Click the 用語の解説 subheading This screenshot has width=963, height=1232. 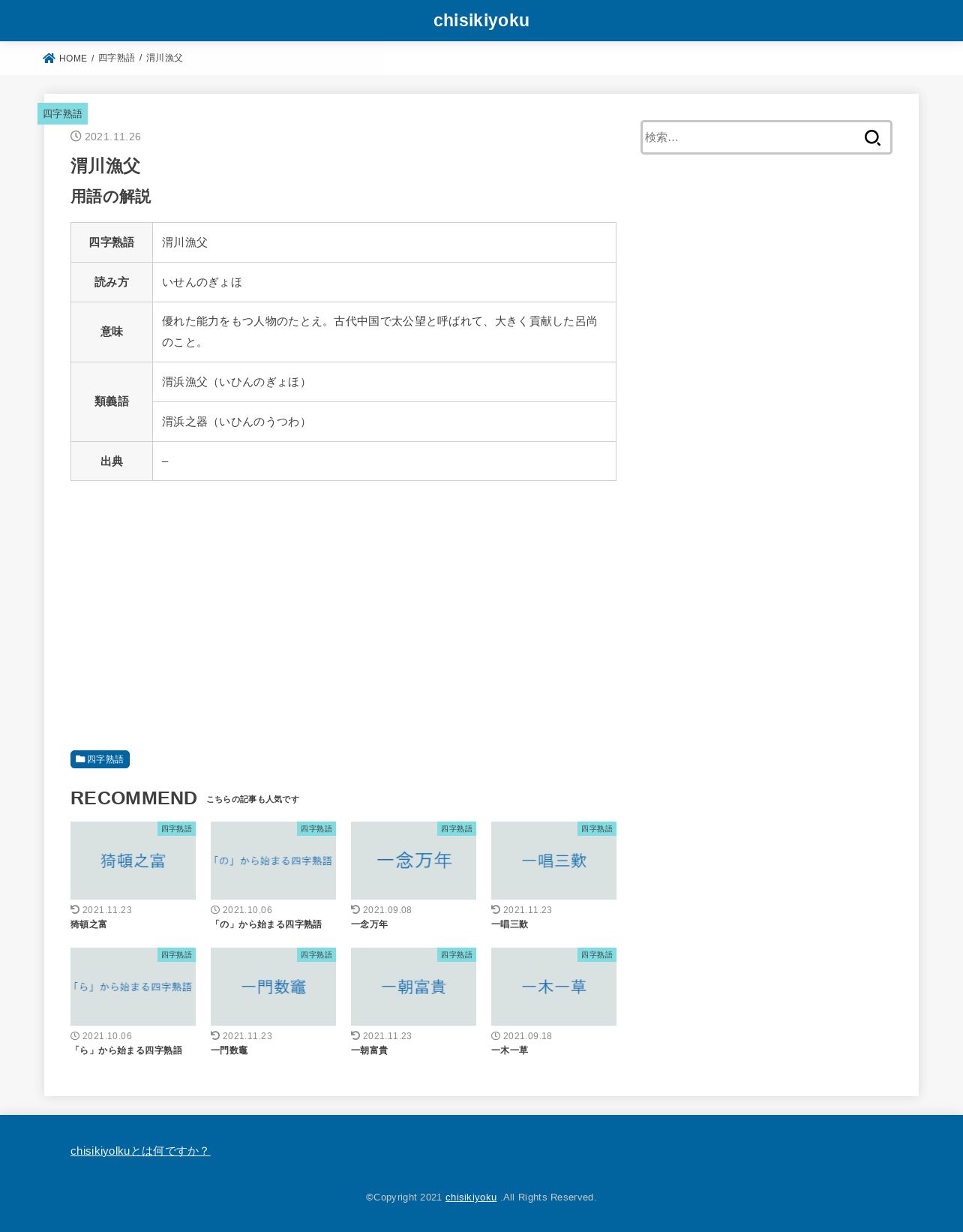110,197
